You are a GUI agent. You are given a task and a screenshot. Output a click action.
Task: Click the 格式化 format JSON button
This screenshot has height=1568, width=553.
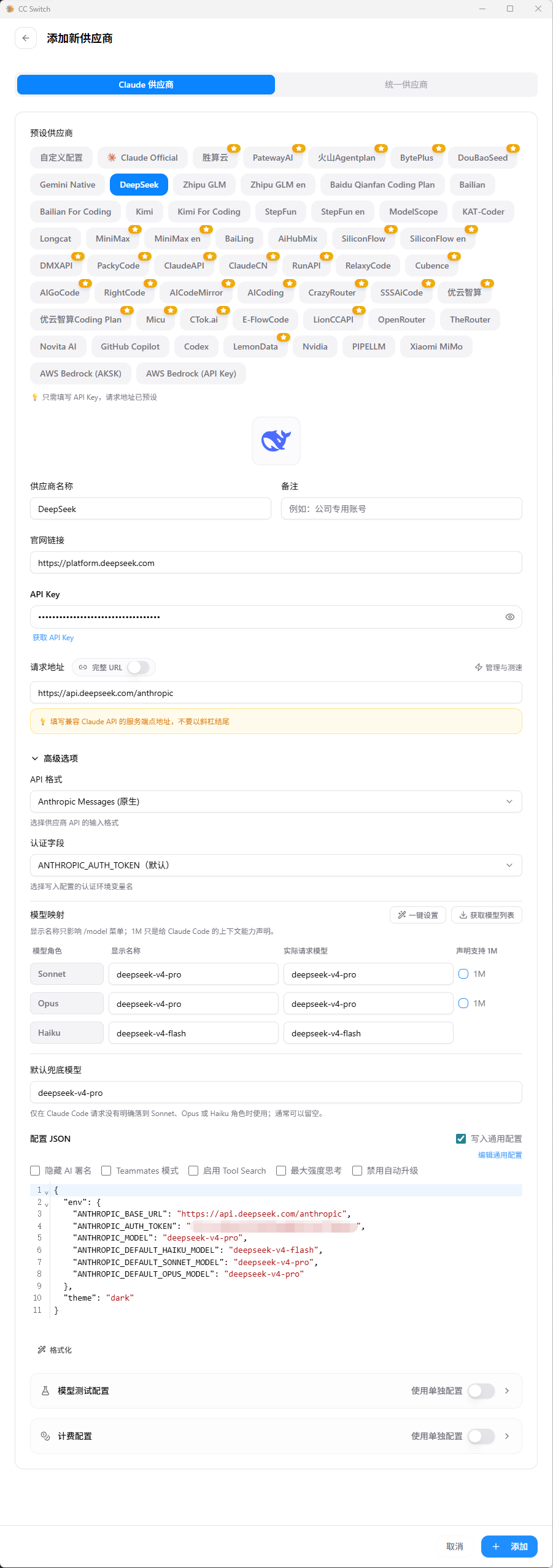[x=55, y=1350]
